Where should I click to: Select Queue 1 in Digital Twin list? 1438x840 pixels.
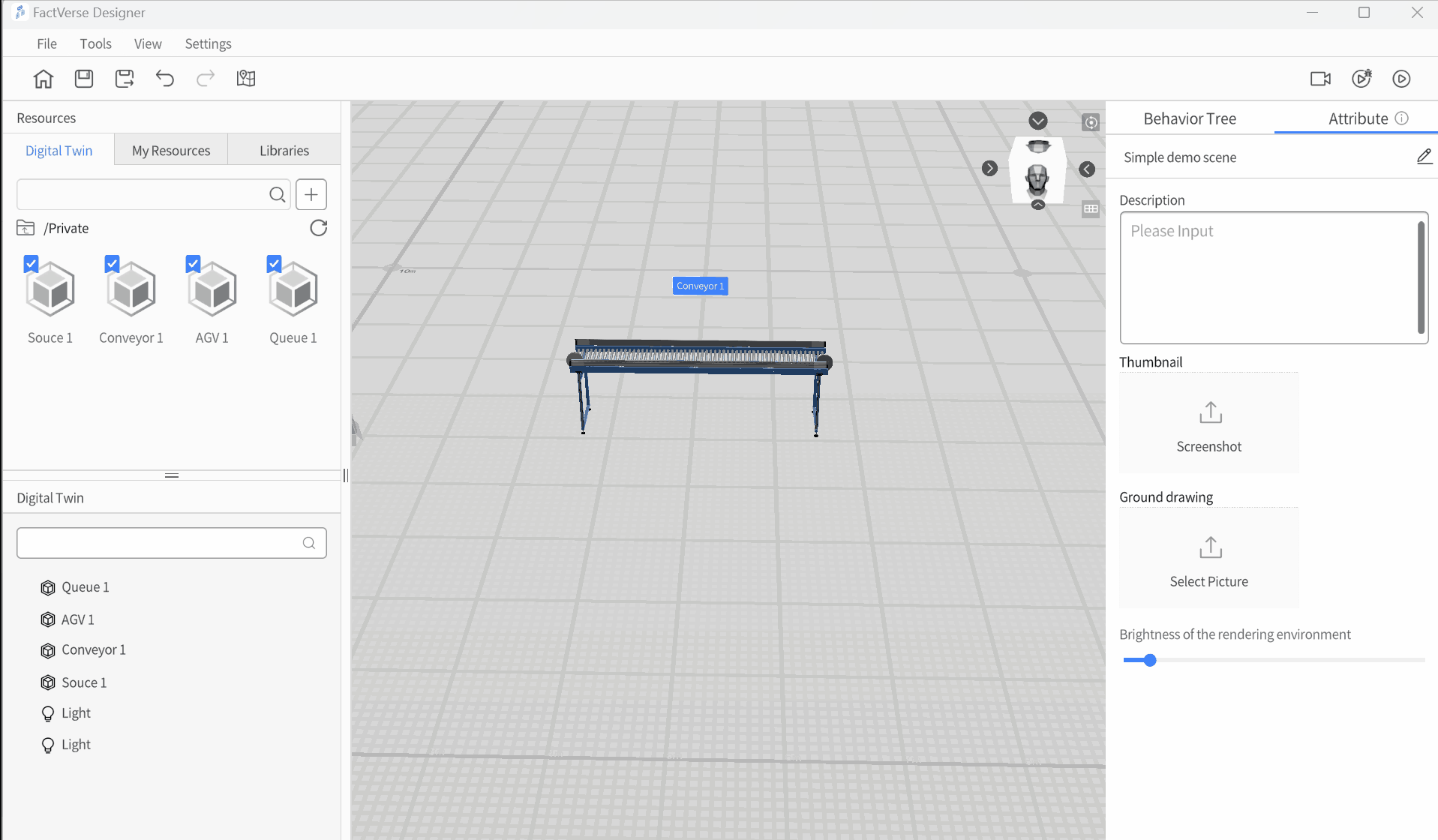point(85,587)
